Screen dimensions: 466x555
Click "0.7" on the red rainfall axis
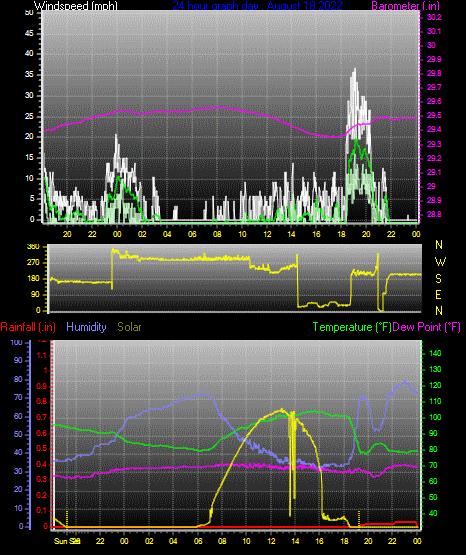[x=42, y=417]
